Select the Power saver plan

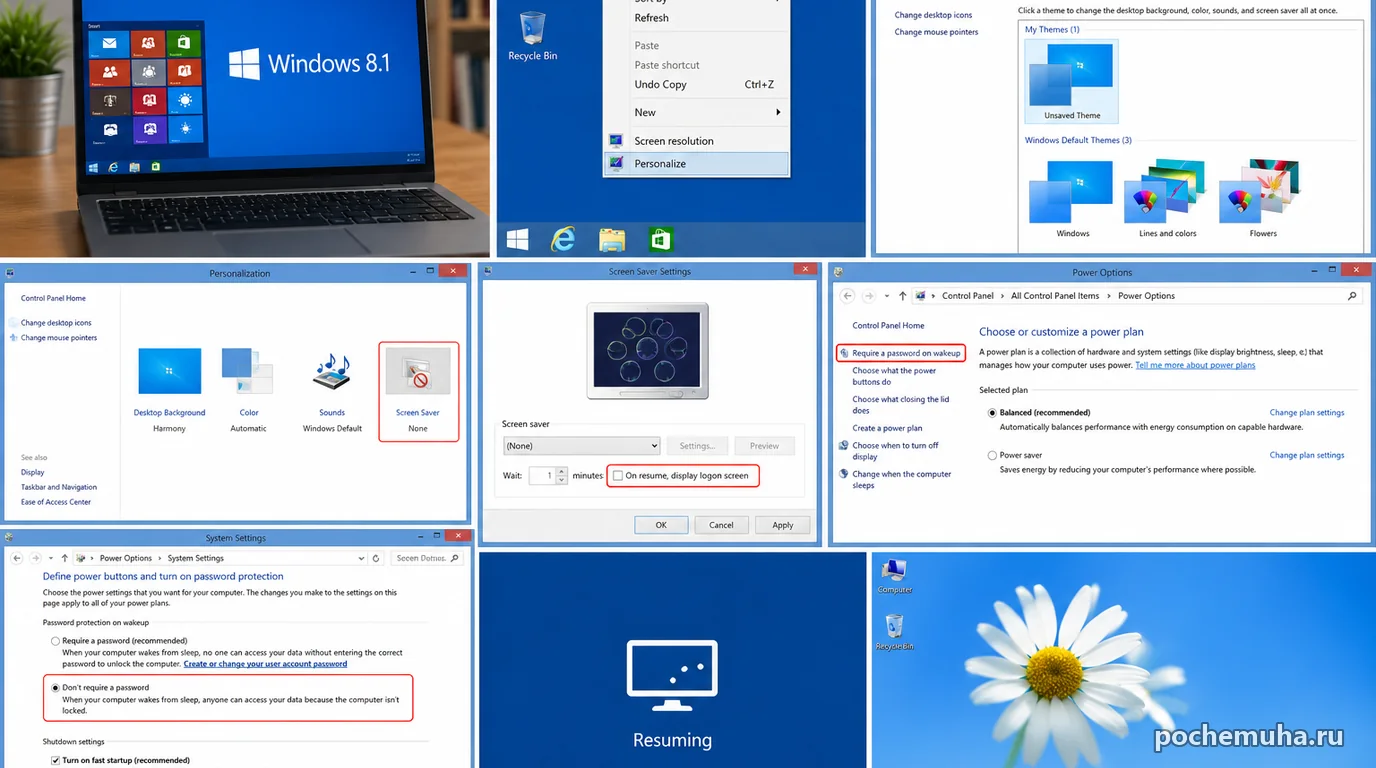pos(992,455)
